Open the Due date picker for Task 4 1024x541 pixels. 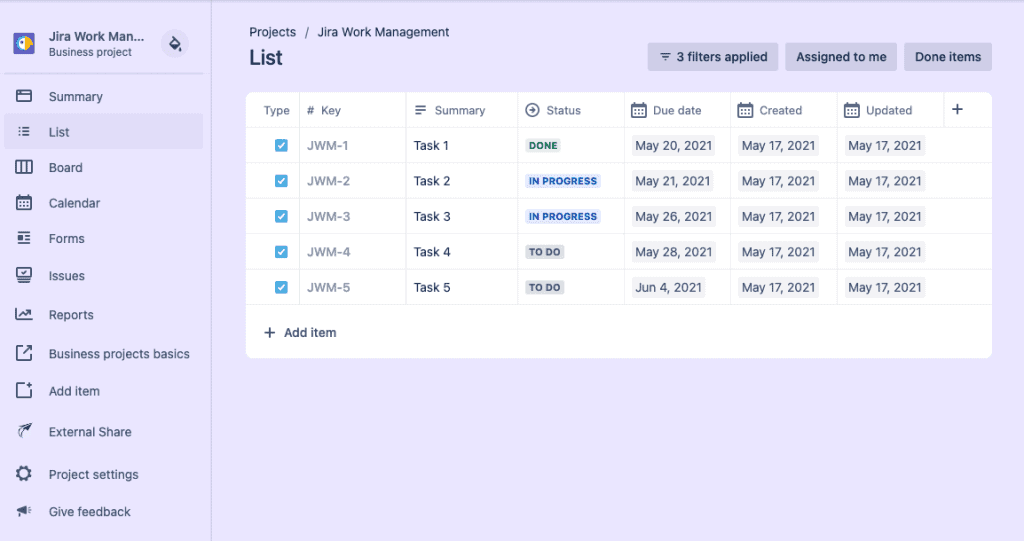coord(673,252)
